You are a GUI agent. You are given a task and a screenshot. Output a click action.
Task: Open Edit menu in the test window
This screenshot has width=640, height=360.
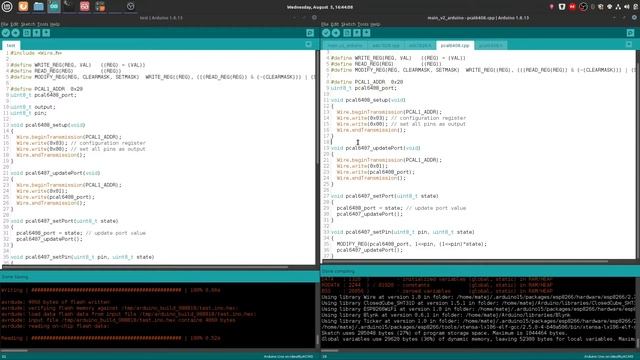point(14,24)
